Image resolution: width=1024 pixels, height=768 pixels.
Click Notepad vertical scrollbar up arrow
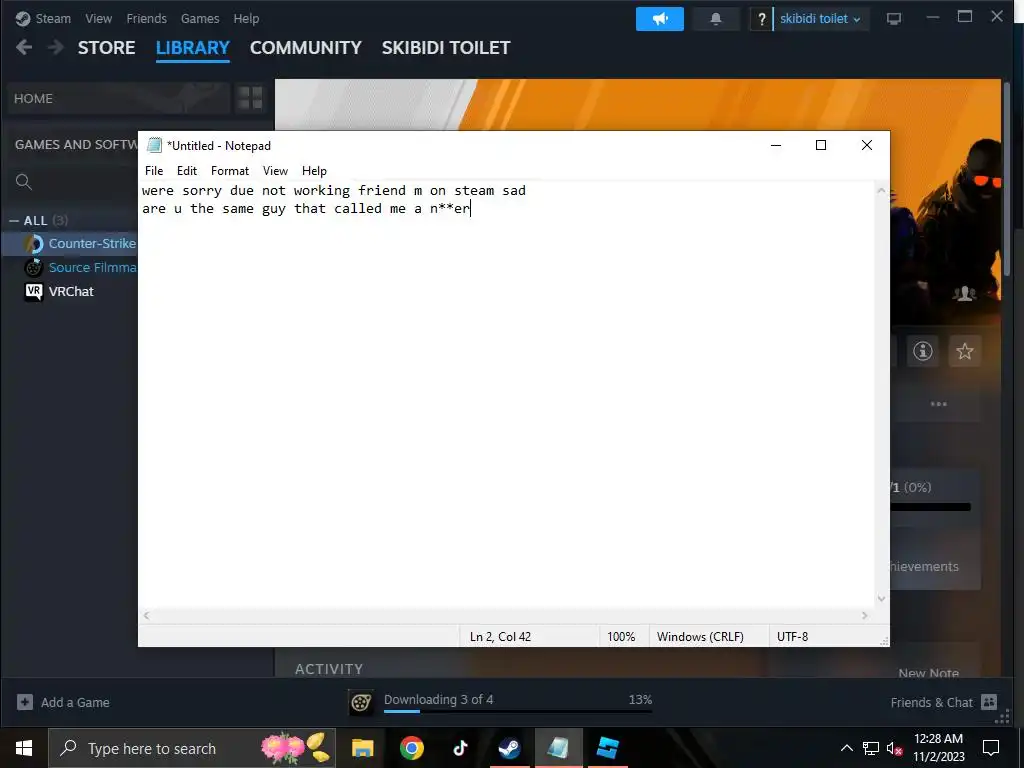[882, 191]
